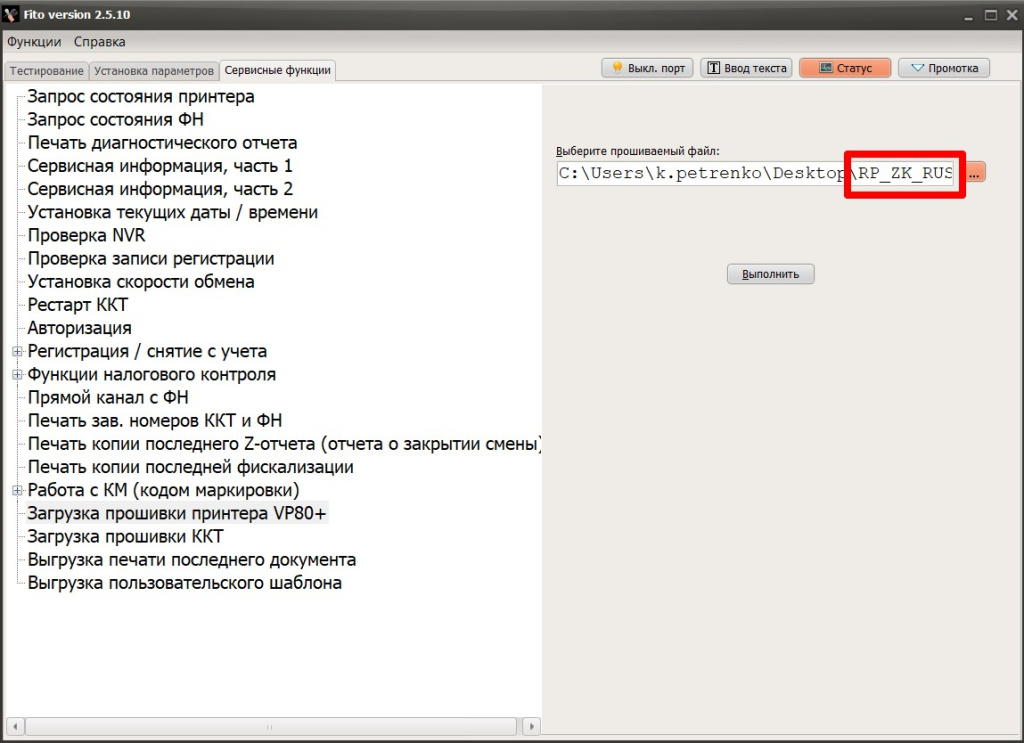Select Авторизация item
This screenshot has height=743, width=1024.
coord(80,328)
